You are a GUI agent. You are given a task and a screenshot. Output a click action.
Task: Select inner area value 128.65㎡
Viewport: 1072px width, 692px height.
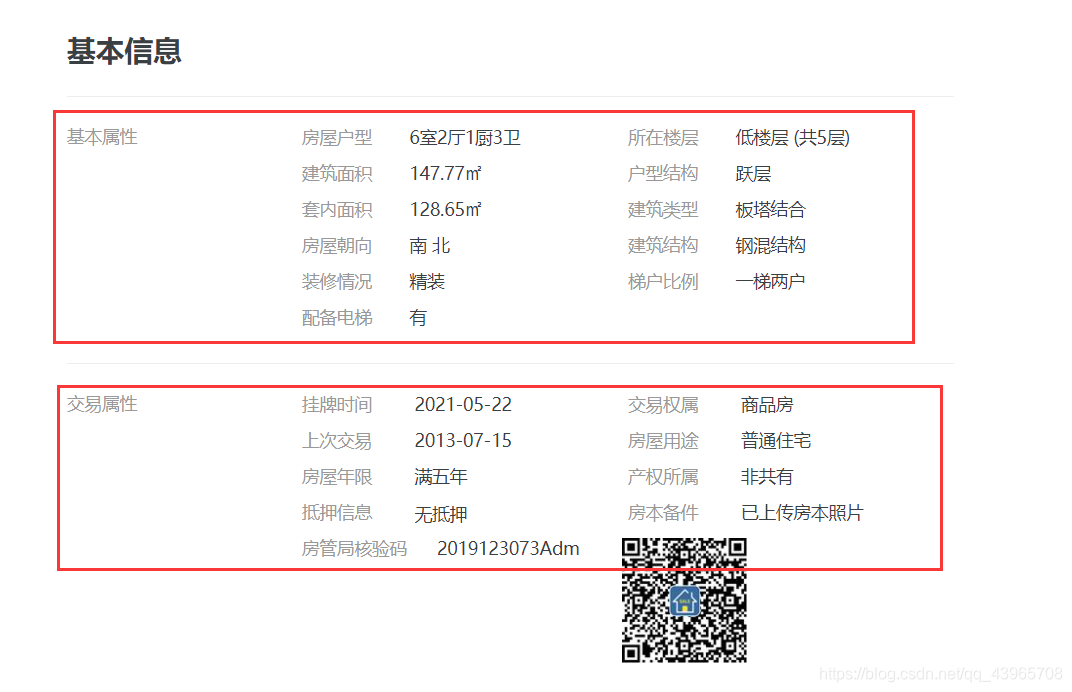click(445, 209)
